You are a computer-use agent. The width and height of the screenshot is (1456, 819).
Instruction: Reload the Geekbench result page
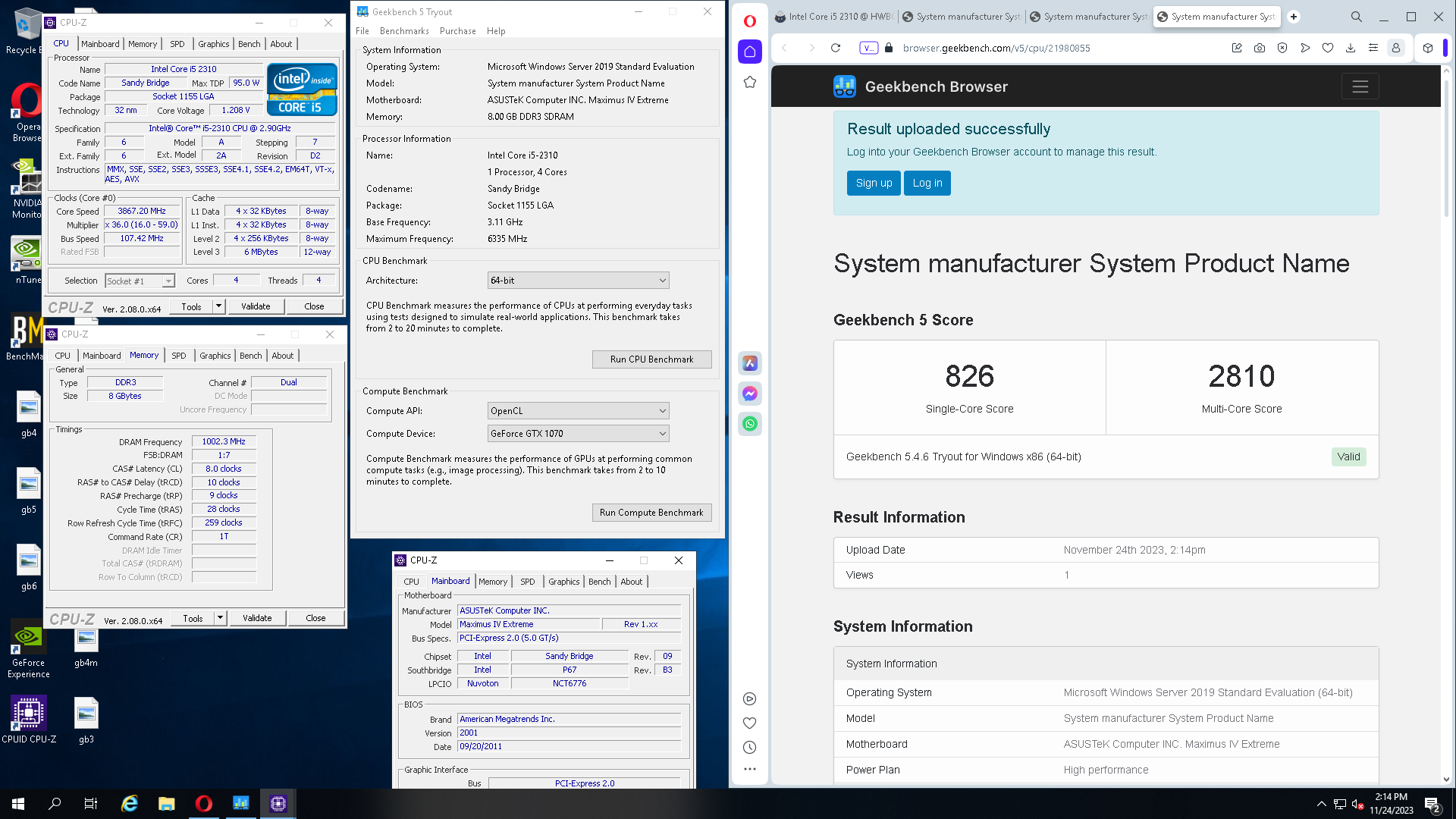[x=835, y=48]
